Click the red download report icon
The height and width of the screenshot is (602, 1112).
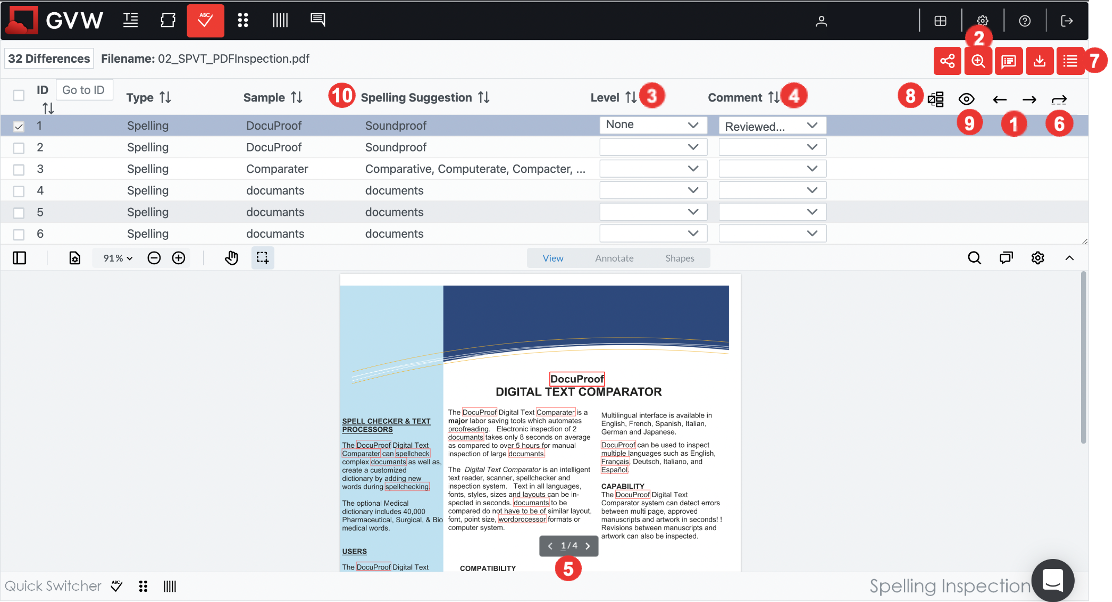1040,60
